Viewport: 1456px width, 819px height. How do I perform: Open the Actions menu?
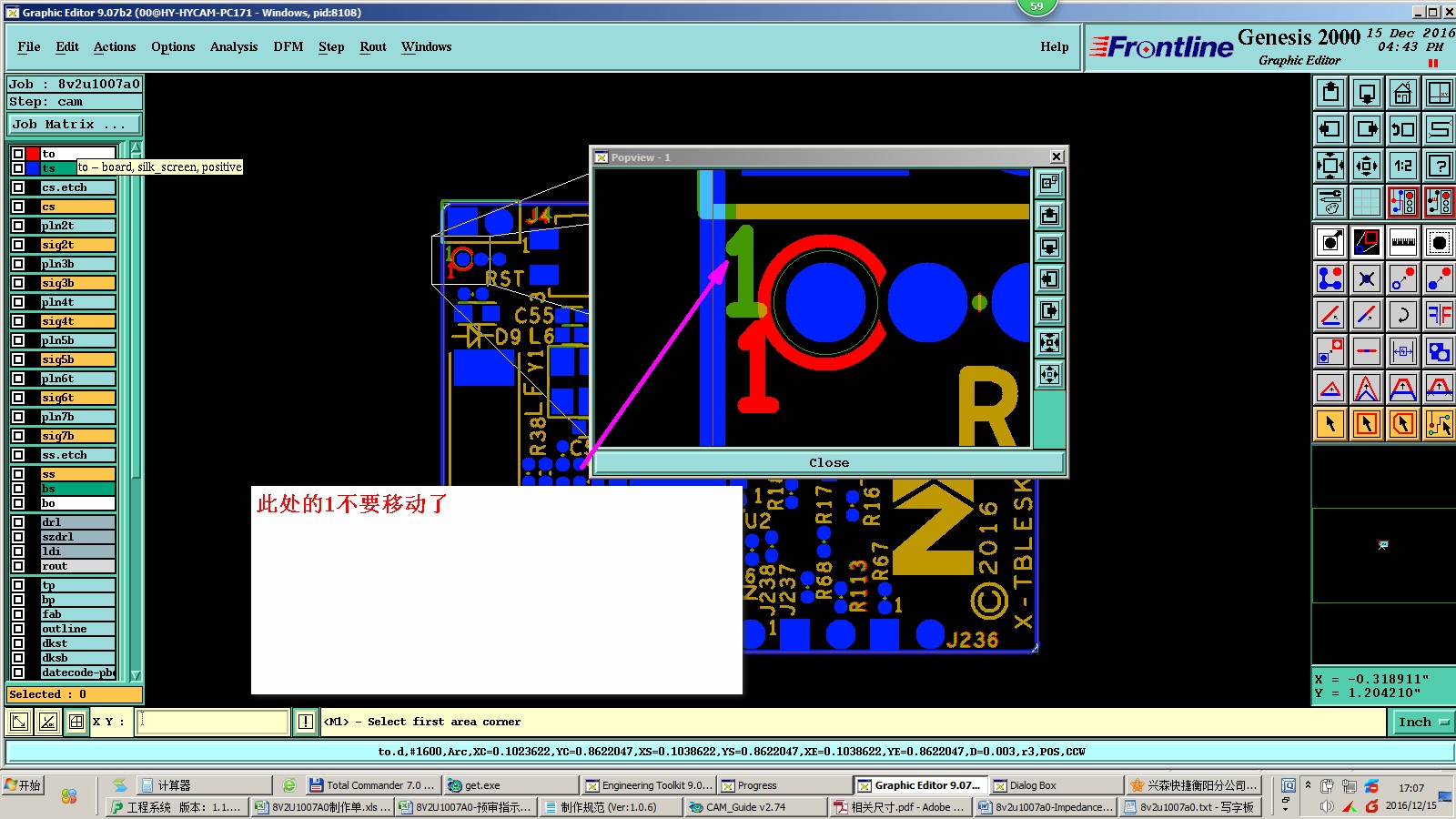pyautogui.click(x=115, y=46)
